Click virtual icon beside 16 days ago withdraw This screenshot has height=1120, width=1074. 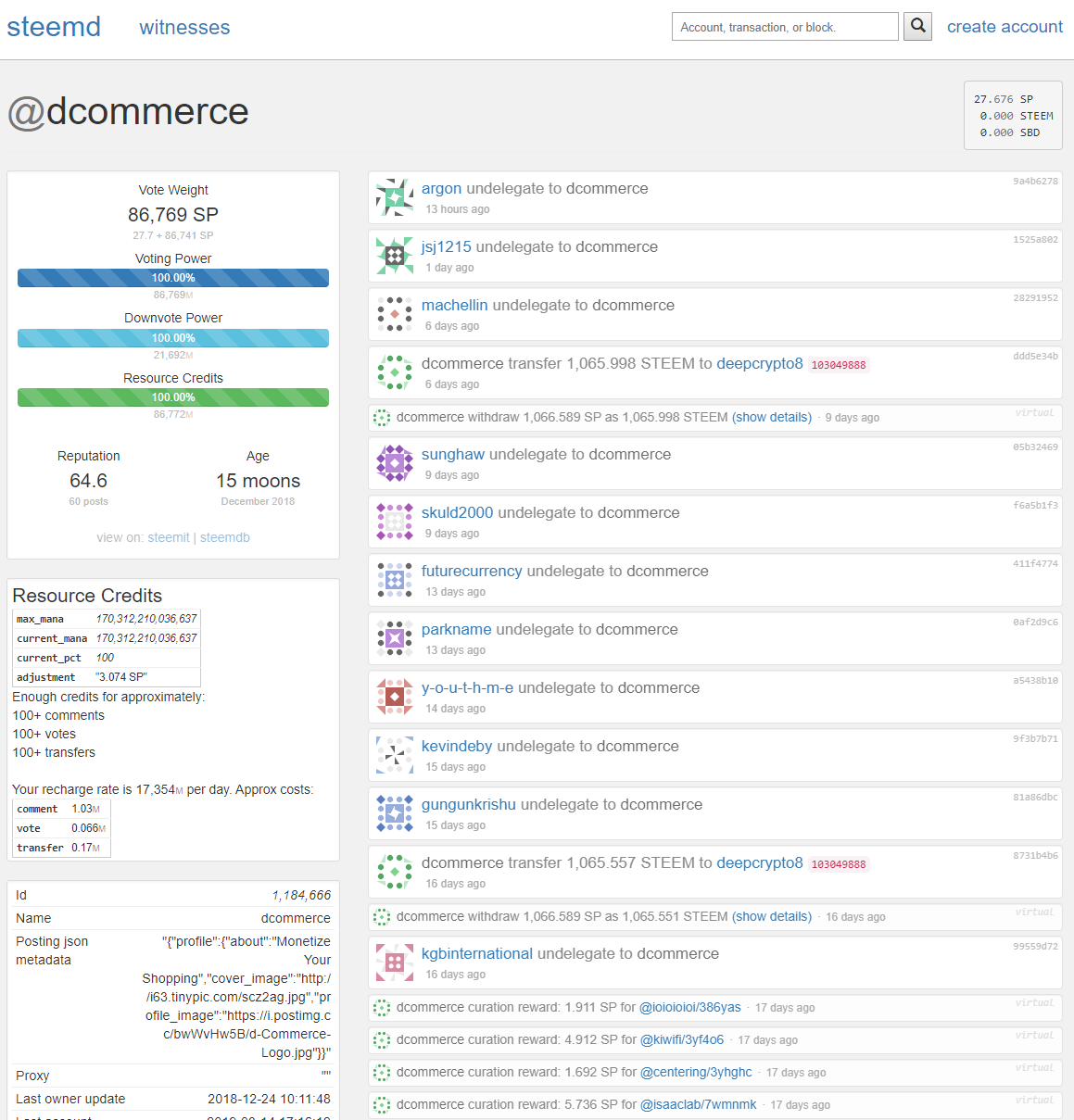point(381,917)
